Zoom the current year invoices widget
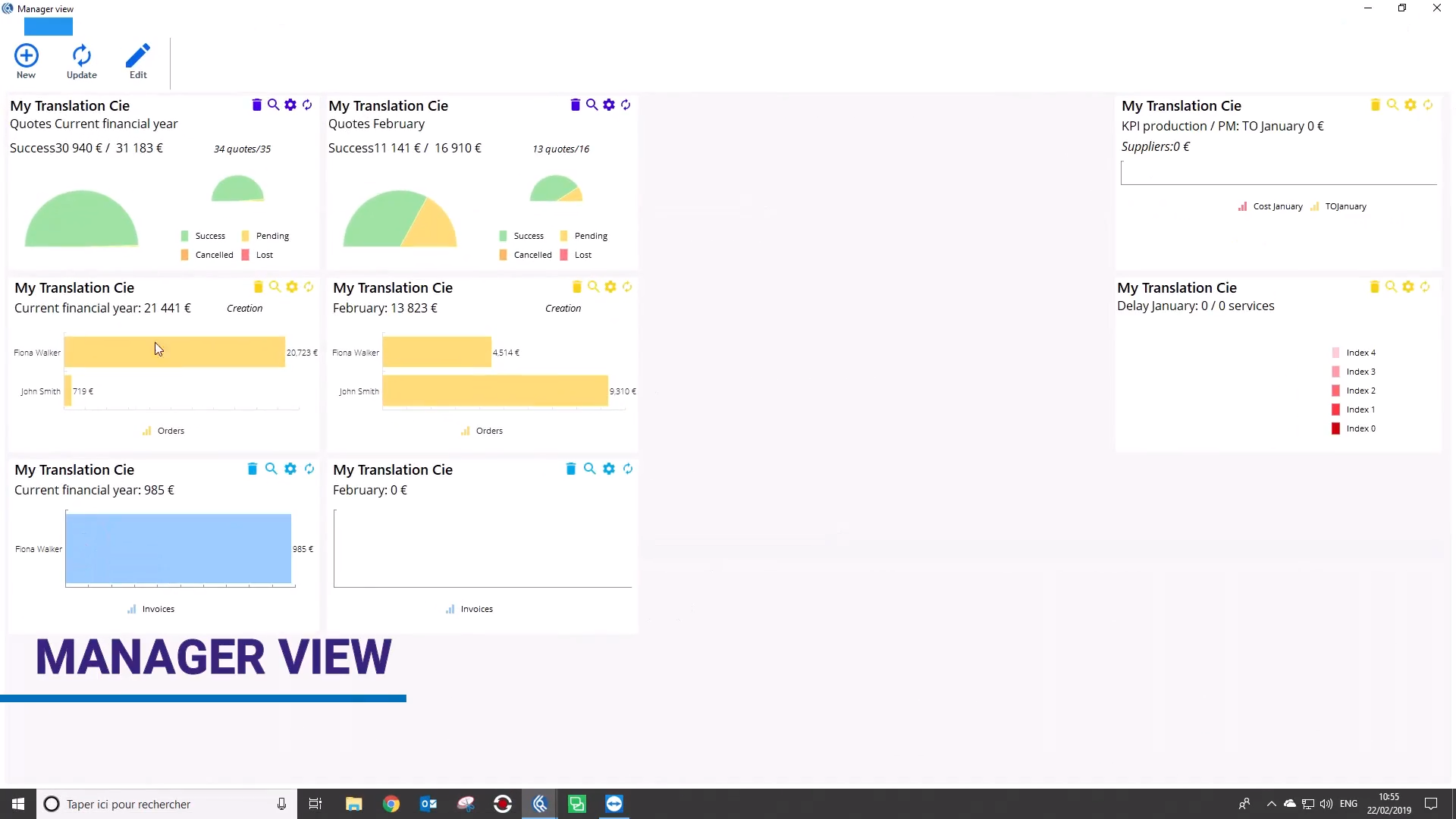Screen dimensions: 1456x819 coord(271,469)
